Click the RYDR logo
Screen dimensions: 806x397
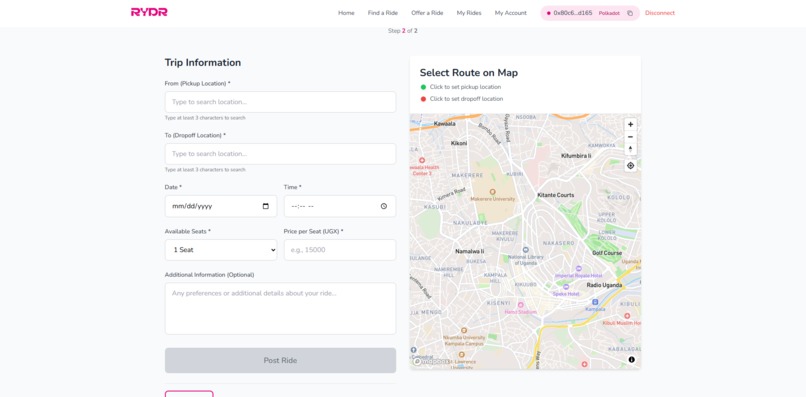(149, 12)
